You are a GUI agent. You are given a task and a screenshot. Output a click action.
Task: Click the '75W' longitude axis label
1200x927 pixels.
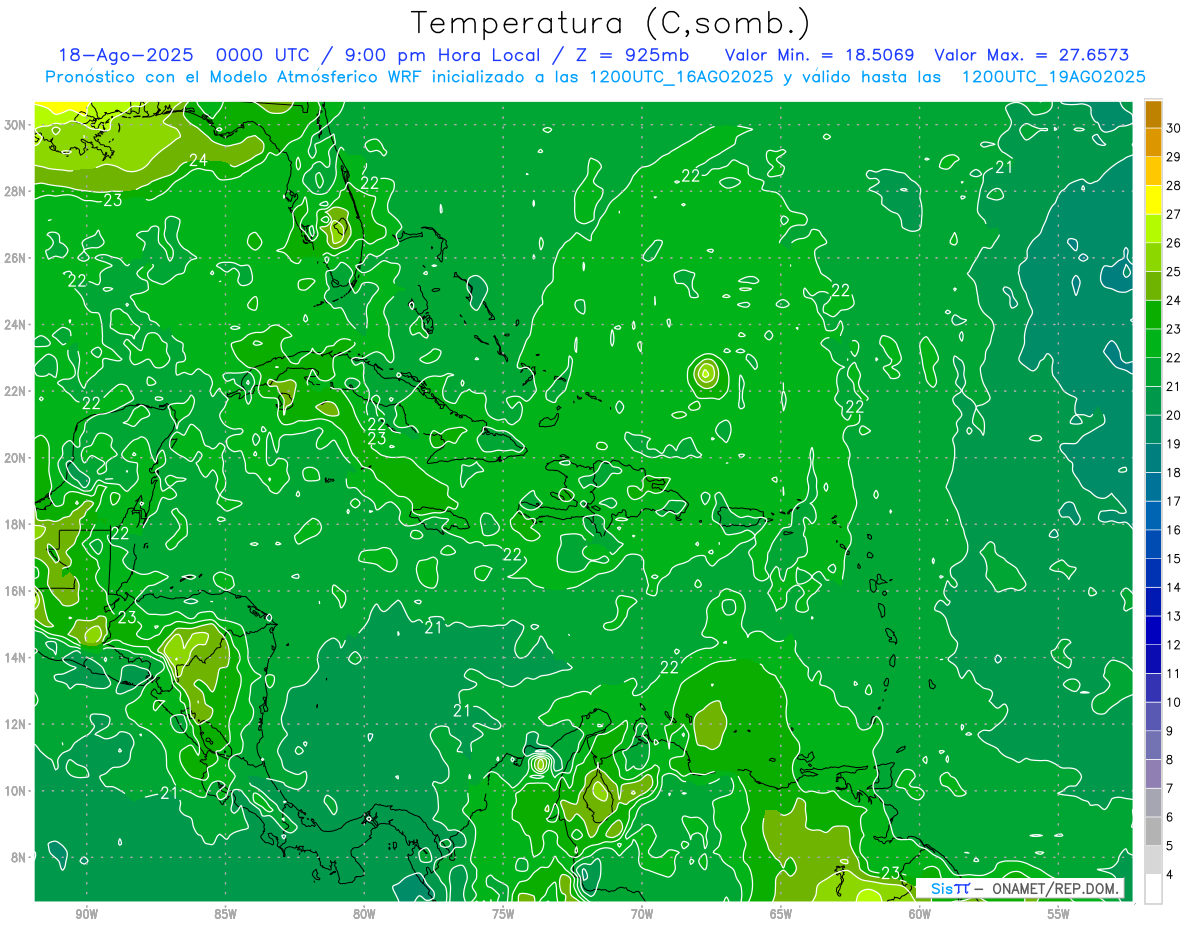(503, 914)
